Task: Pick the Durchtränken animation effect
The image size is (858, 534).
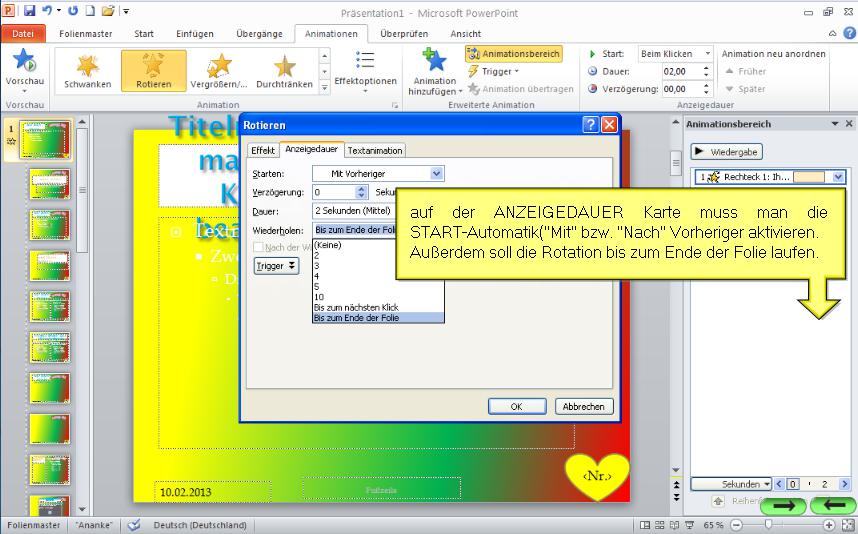Action: coord(285,67)
